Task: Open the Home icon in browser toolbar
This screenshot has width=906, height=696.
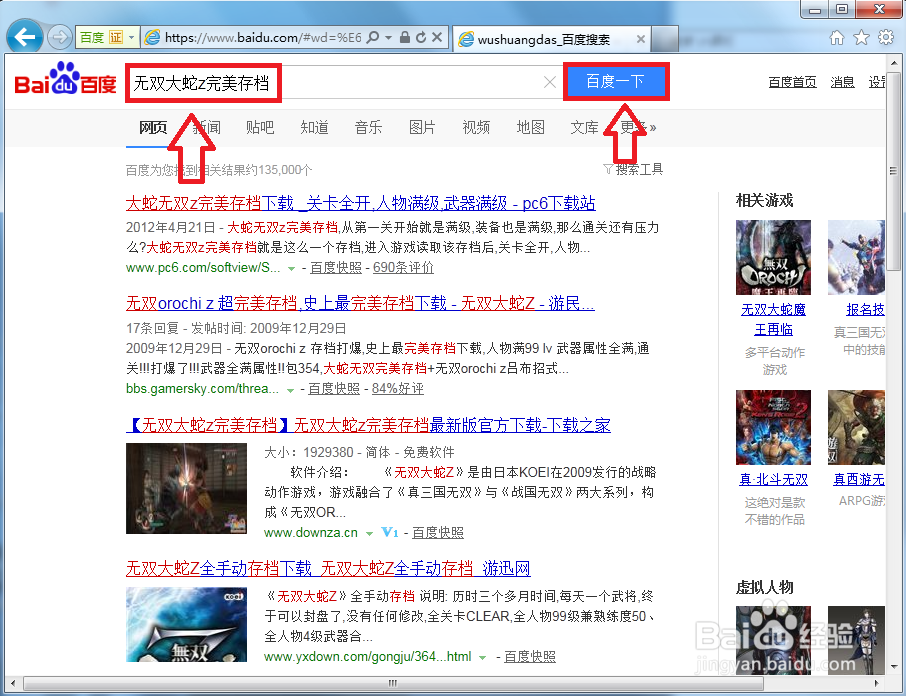Action: point(837,38)
